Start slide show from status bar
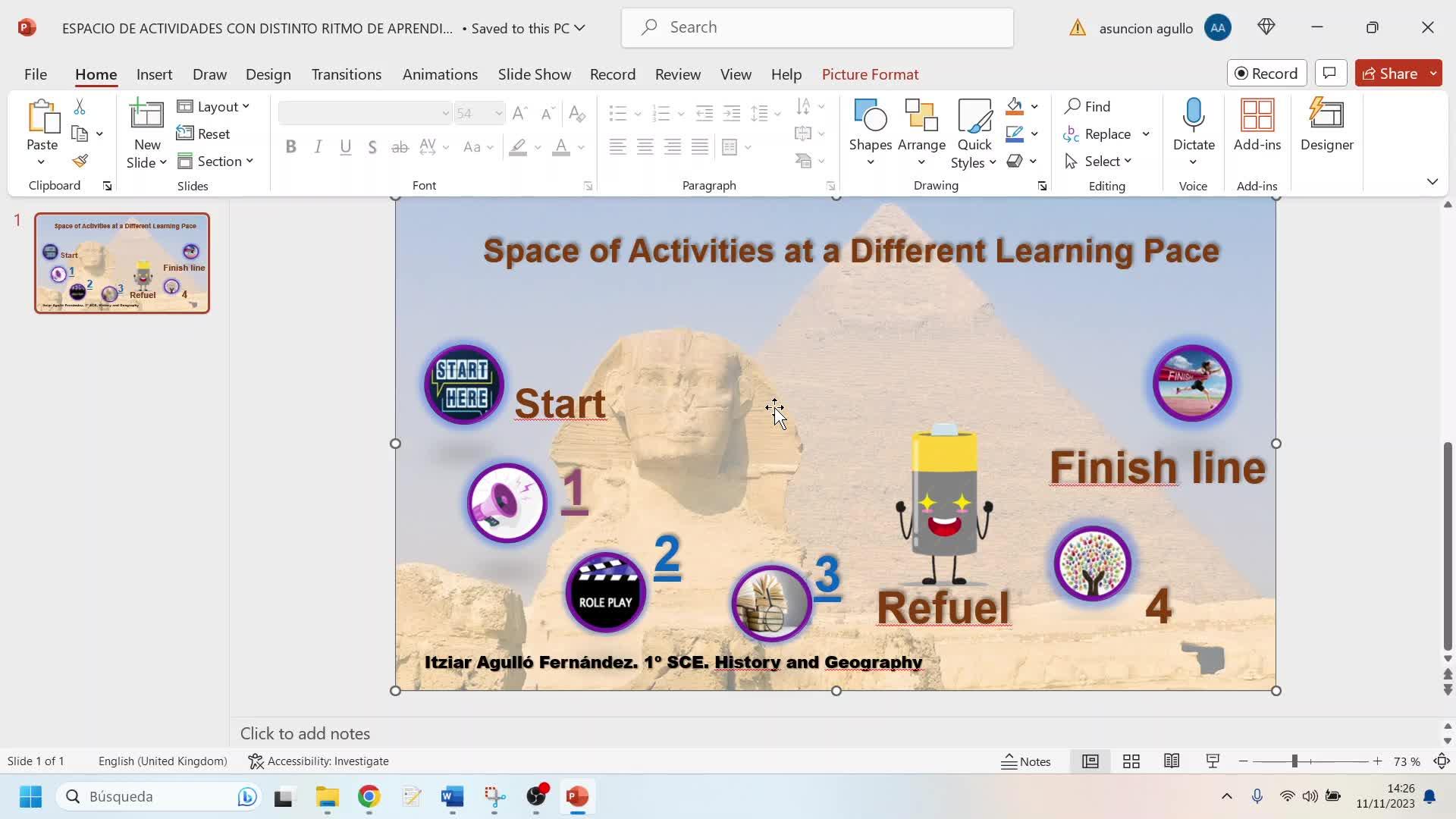The height and width of the screenshot is (819, 1456). tap(1213, 761)
